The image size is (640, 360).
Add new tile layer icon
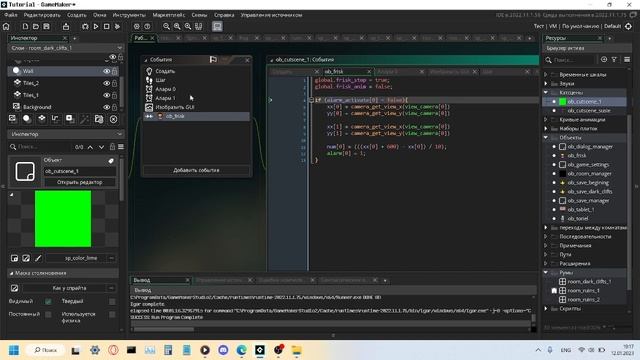point(42,119)
